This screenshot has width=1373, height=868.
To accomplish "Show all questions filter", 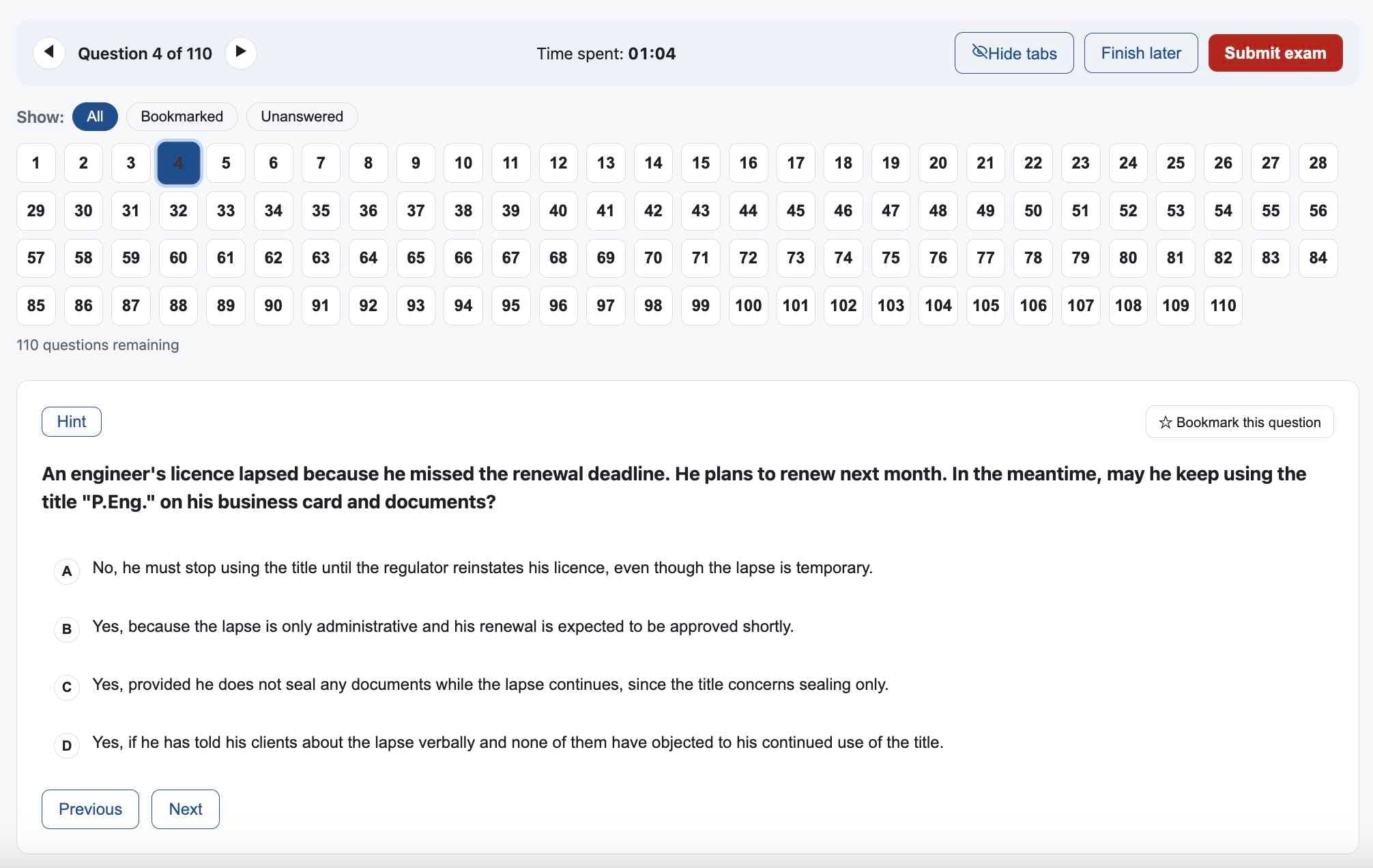I will (95, 117).
